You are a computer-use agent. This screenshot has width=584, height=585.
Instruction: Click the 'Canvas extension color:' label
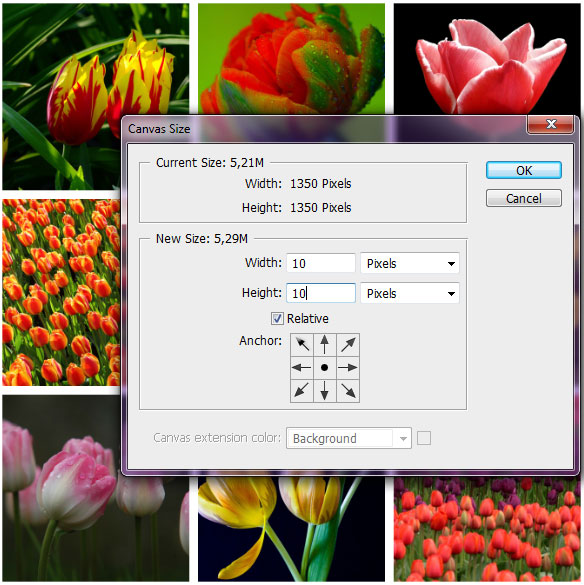217,438
